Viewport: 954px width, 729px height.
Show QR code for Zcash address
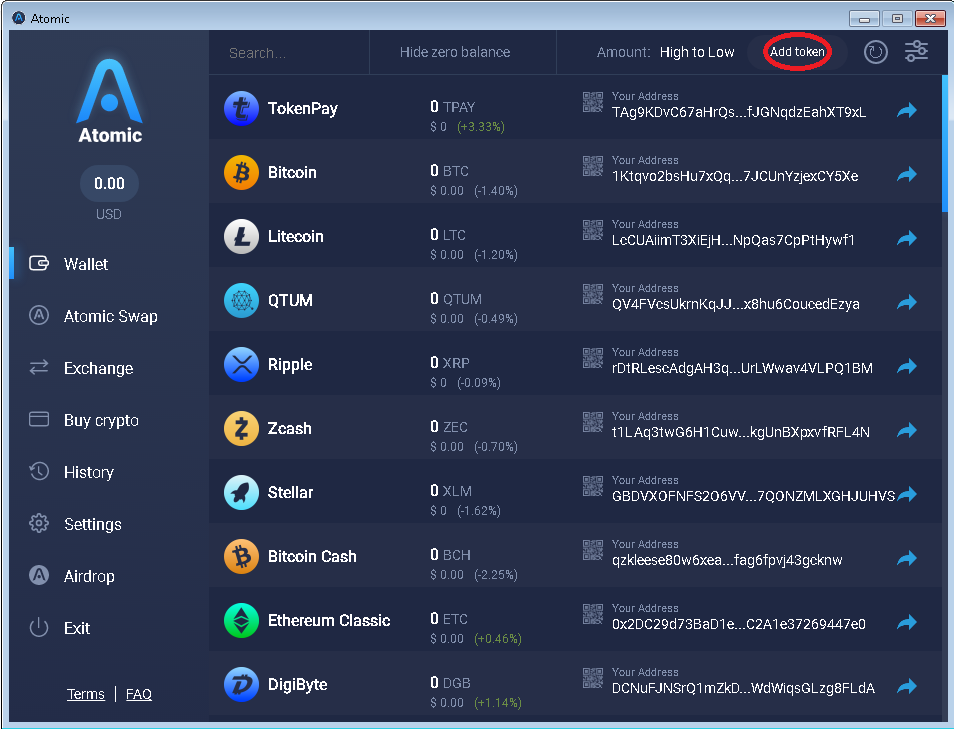(x=593, y=422)
